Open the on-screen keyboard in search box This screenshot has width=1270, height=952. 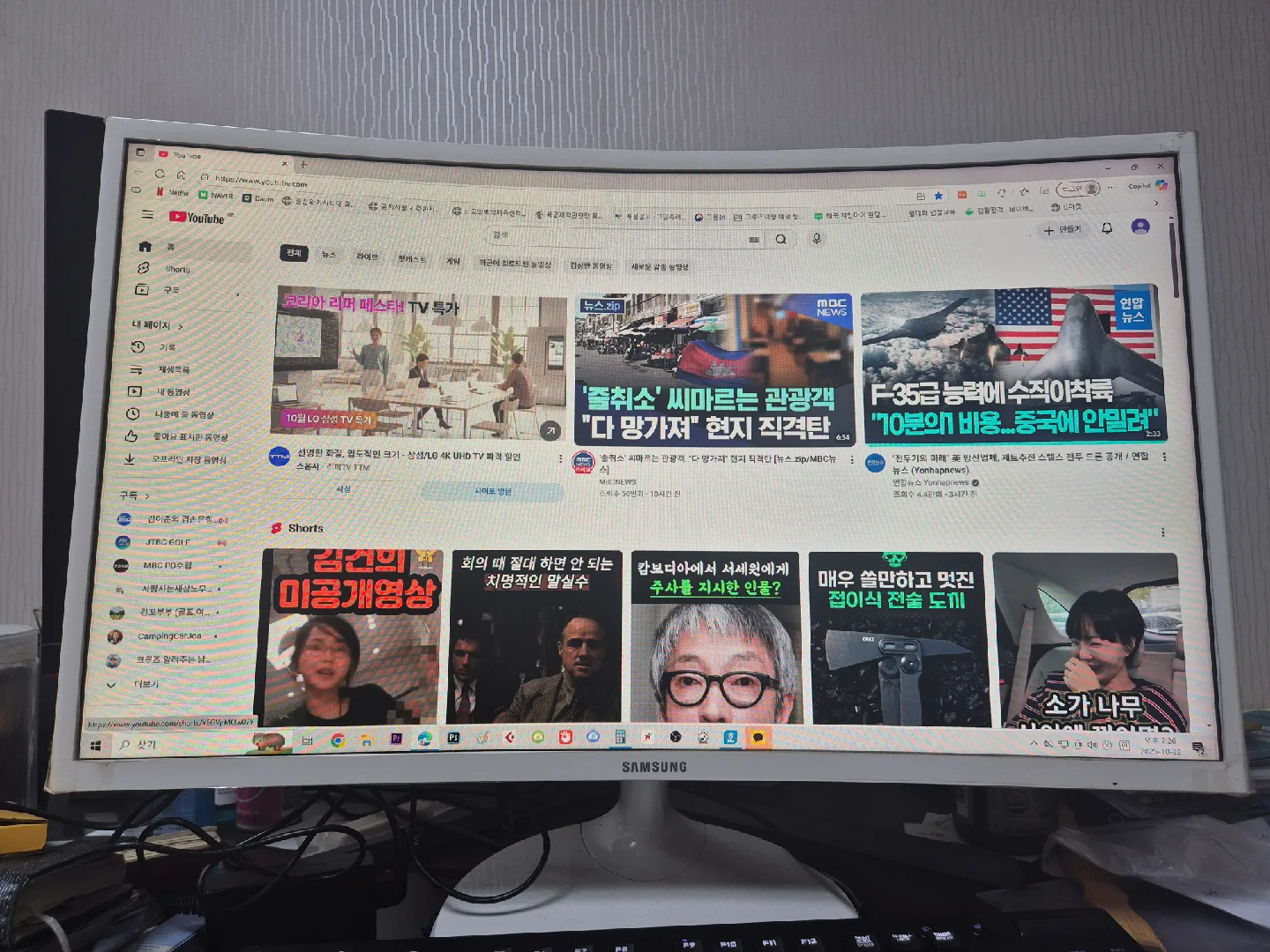753,239
